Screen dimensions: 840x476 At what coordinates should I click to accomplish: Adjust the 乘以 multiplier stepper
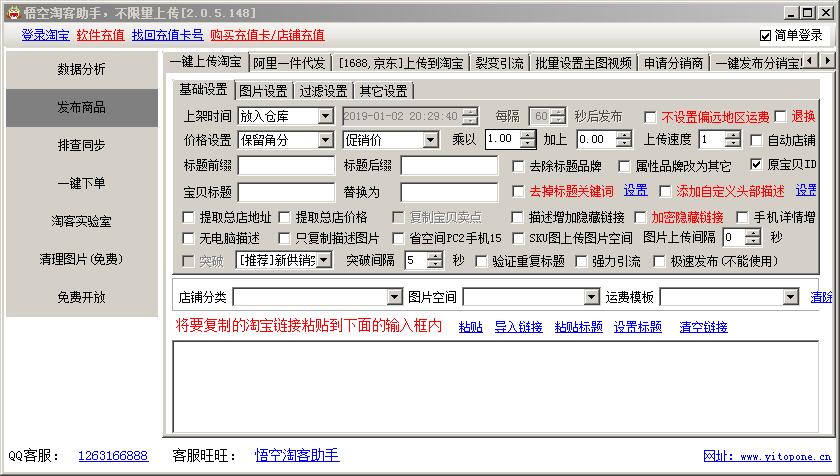(x=528, y=140)
